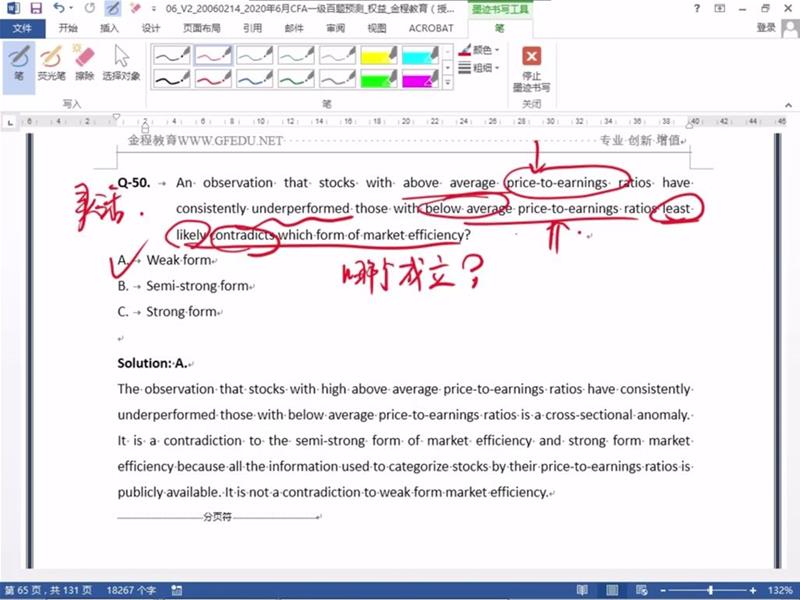Screen dimensions: 800x600
Task: Open the Help question mark icon
Action: point(697,8)
